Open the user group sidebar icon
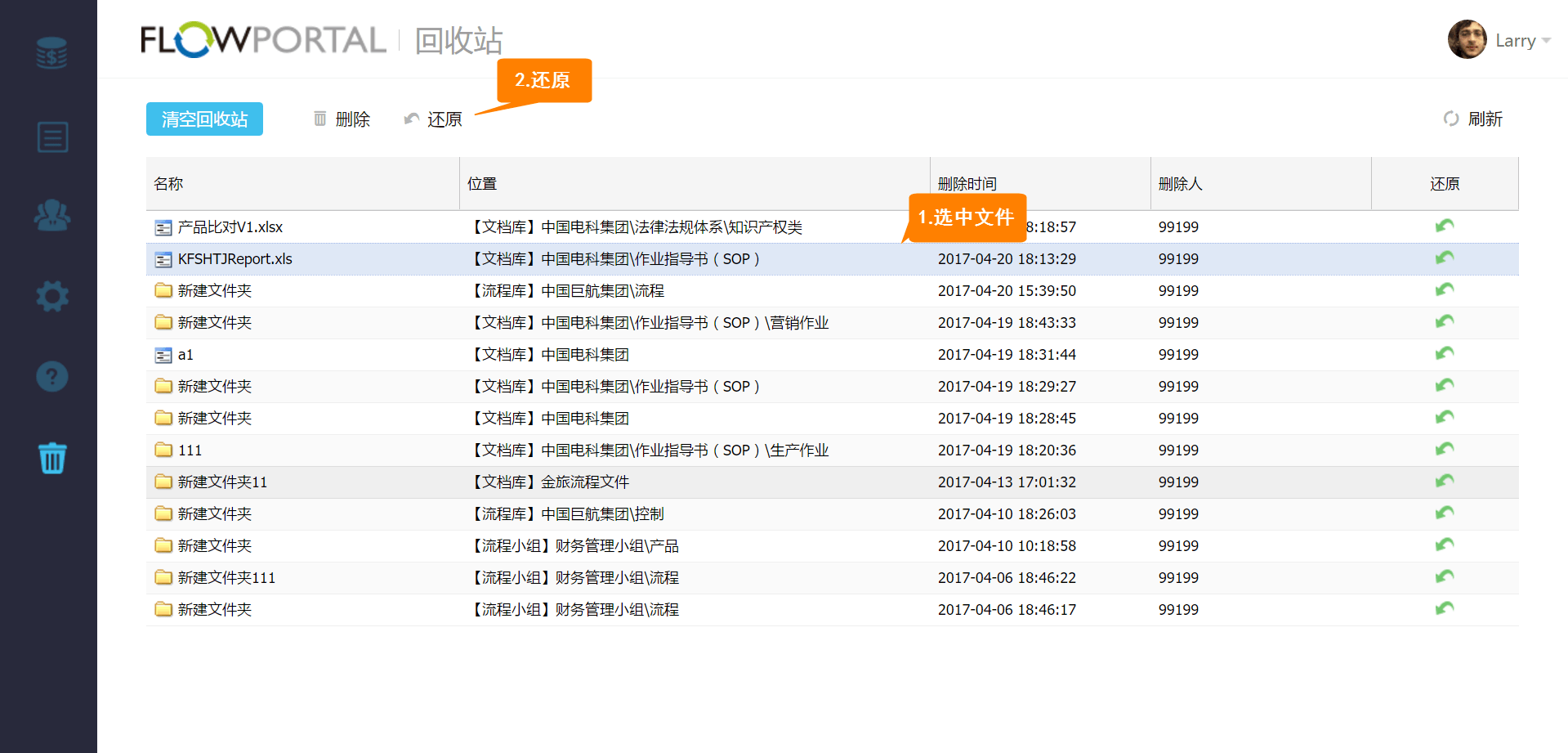1568x753 pixels. [x=51, y=216]
